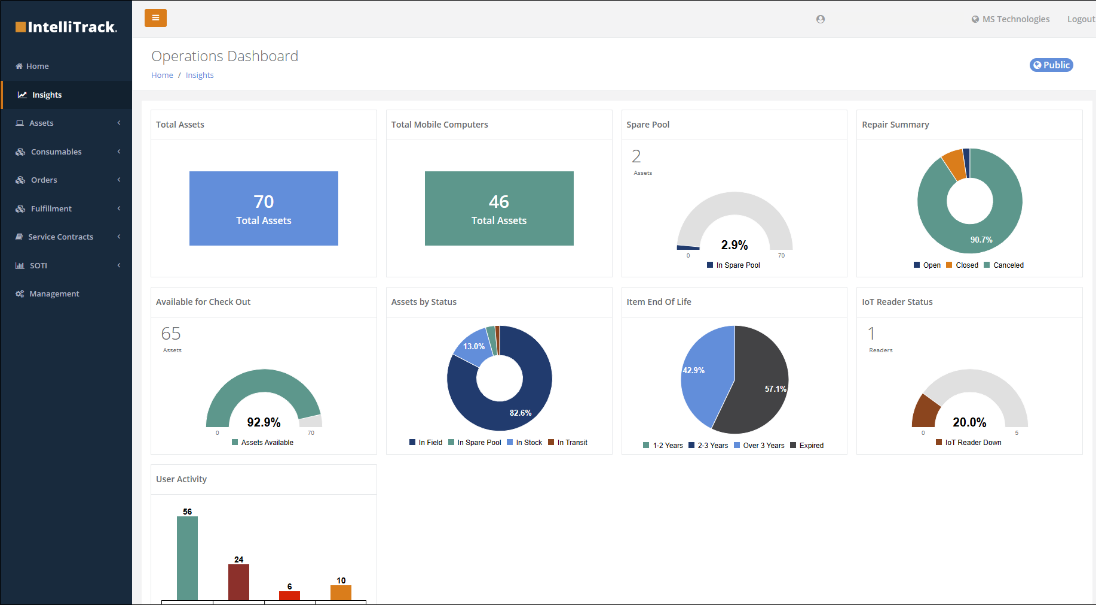The height and width of the screenshot is (605, 1096).
Task: Click the blue 70 Total Assets tile
Action: (x=264, y=208)
